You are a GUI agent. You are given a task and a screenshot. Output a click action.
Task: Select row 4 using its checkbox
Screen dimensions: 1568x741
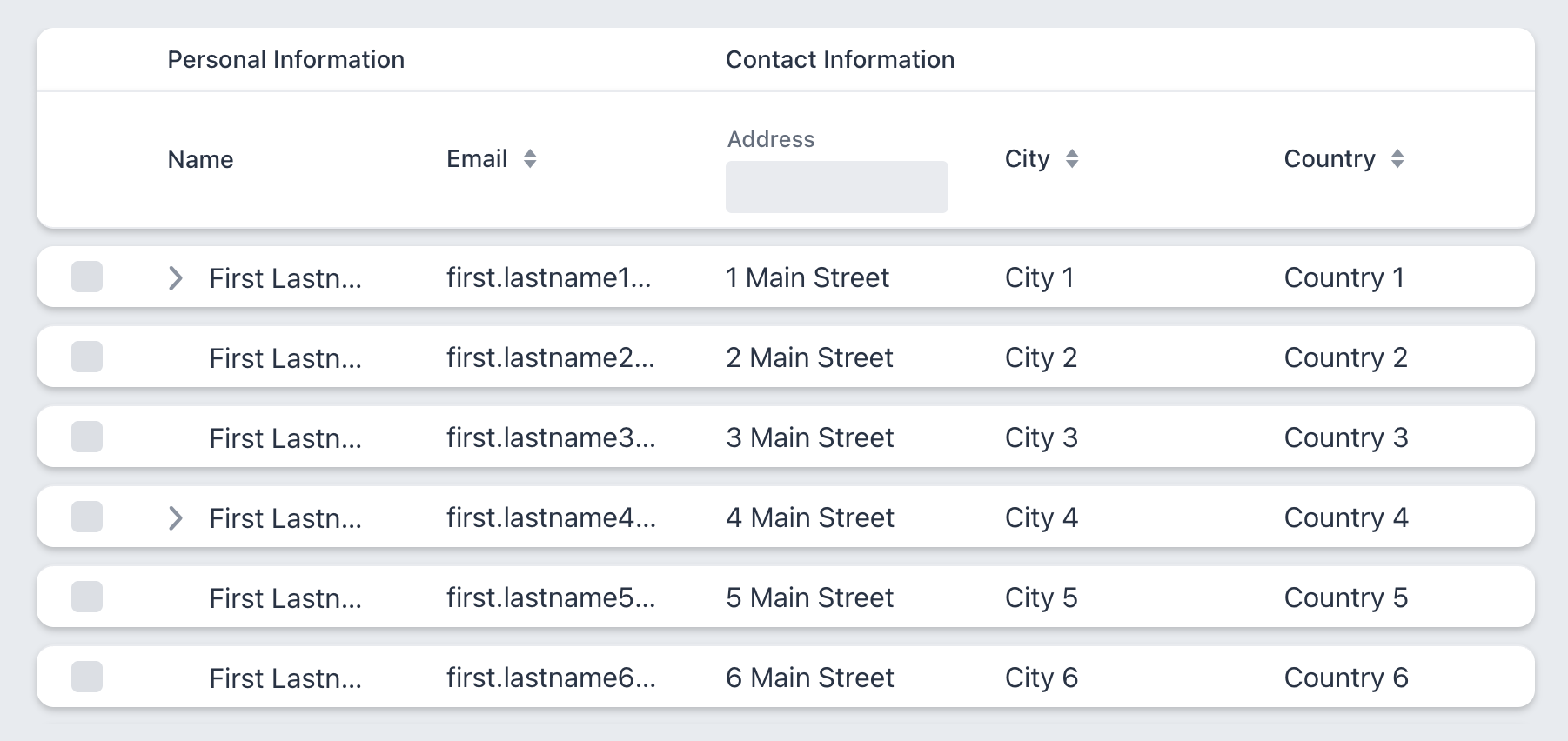tap(87, 517)
